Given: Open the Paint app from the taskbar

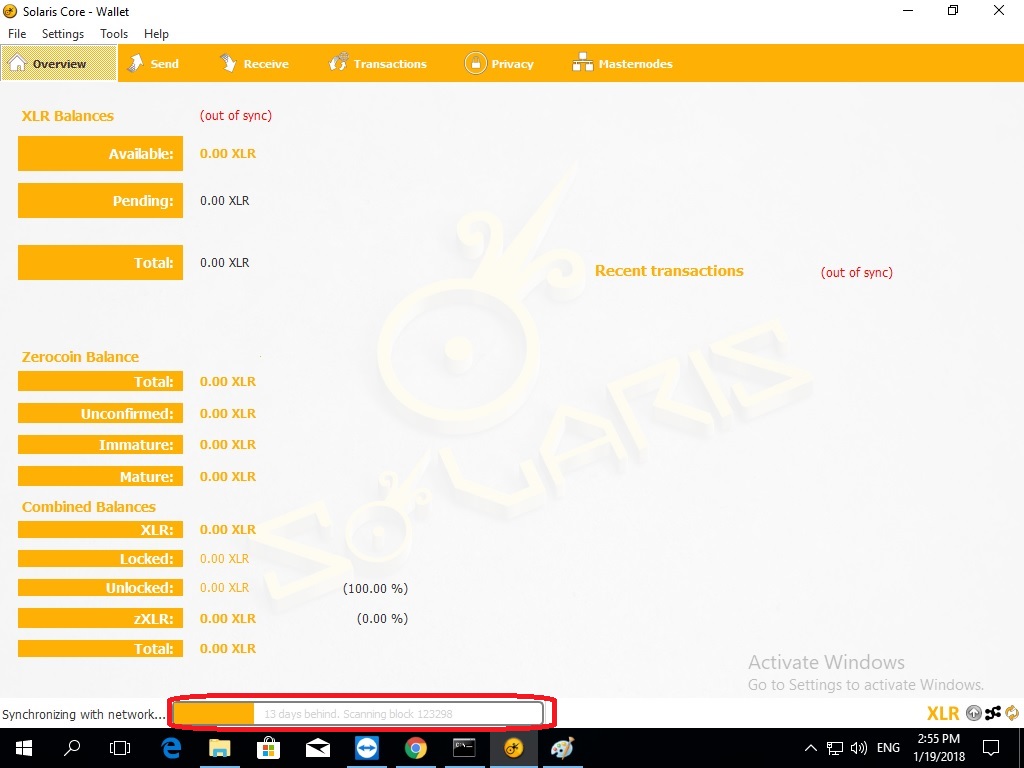Looking at the screenshot, I should [x=562, y=748].
